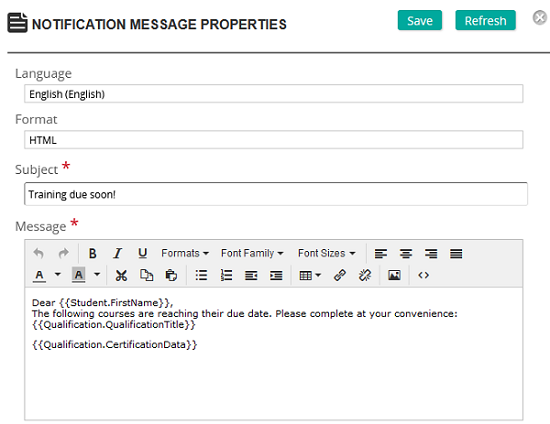Screen dimensions: 550x424
Task: Click the Save button
Action: (420, 20)
